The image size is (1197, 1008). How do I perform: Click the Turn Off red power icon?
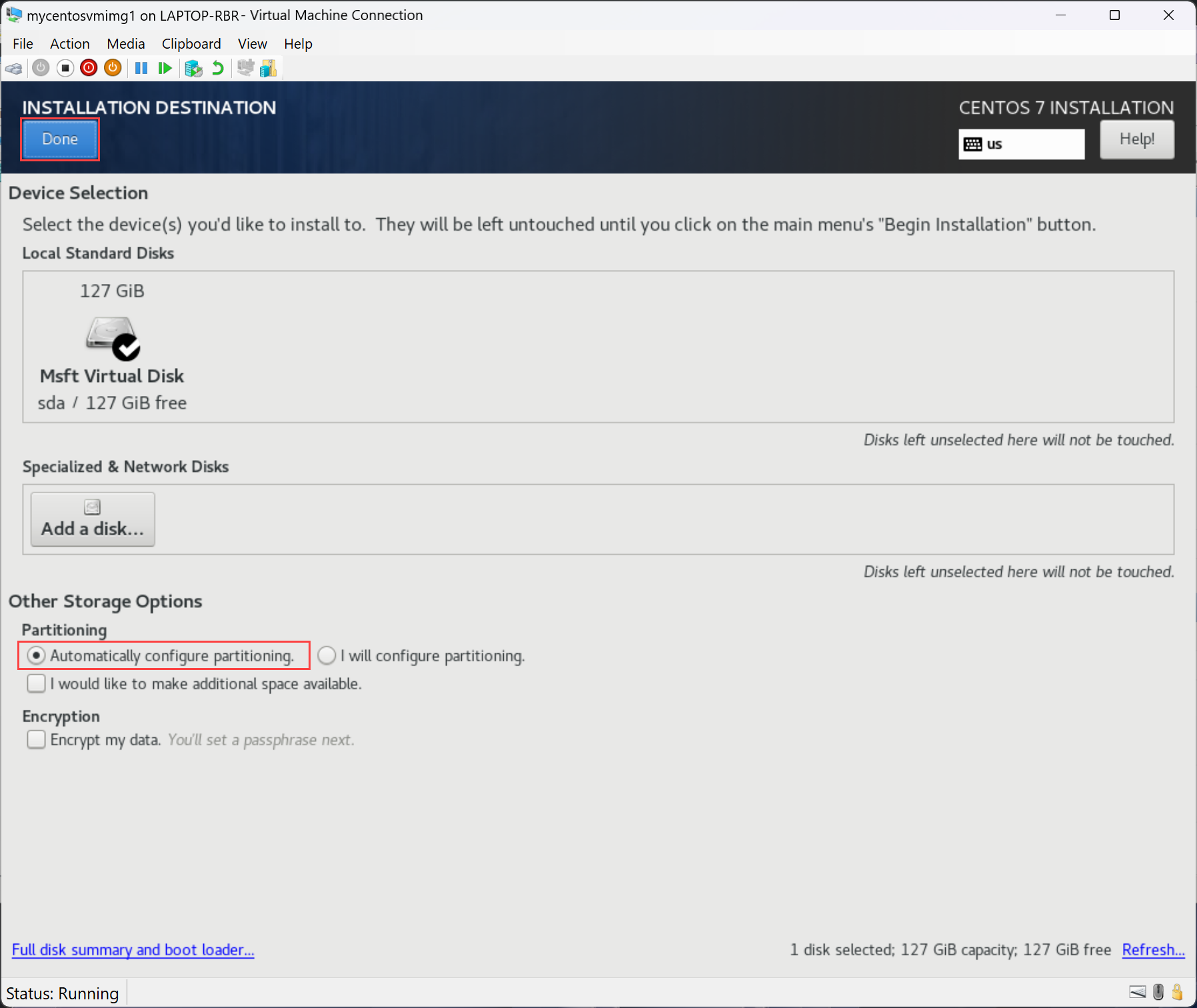pos(89,67)
